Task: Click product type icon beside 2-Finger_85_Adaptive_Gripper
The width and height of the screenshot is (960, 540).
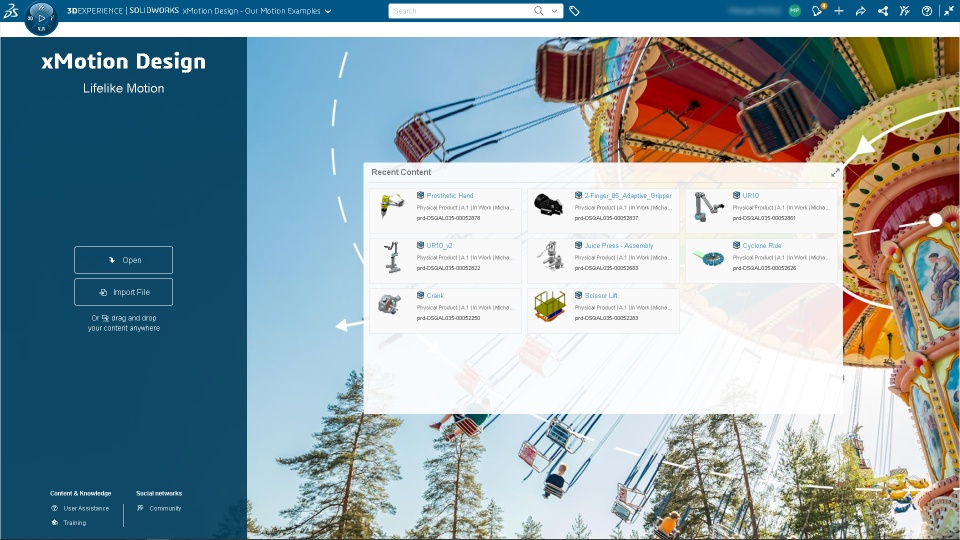Action: [578, 195]
